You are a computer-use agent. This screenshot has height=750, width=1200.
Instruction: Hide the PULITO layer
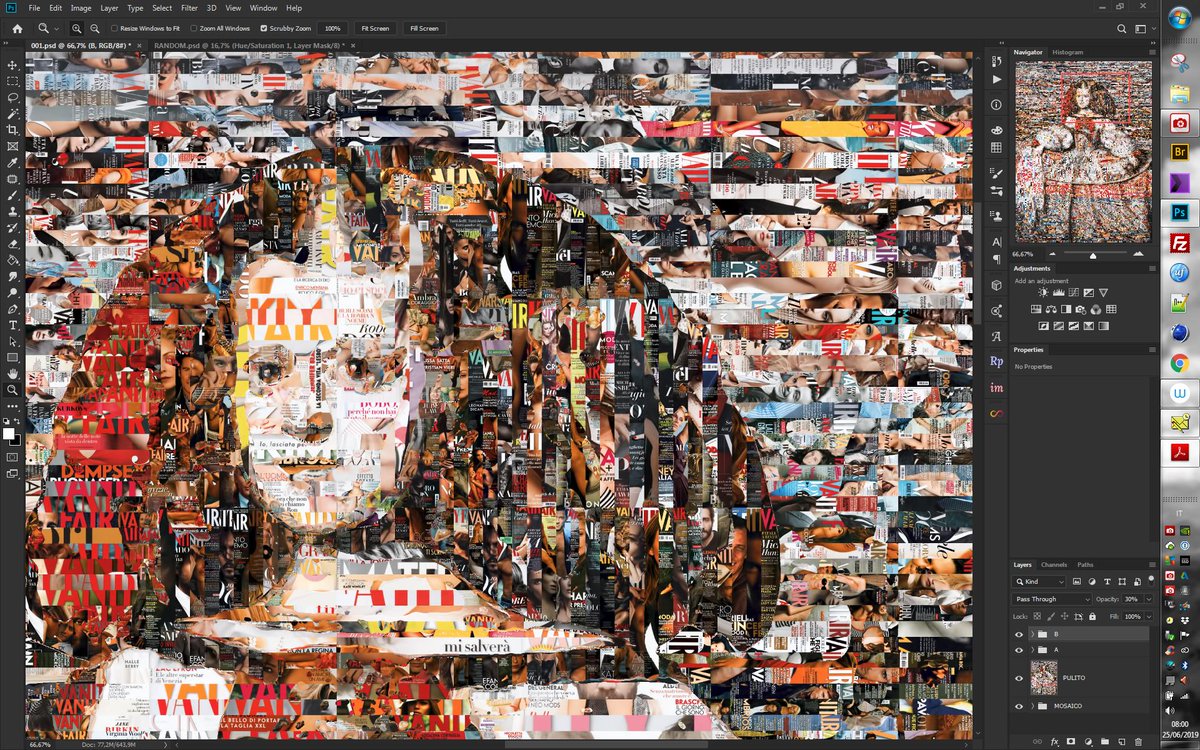coord(1019,678)
